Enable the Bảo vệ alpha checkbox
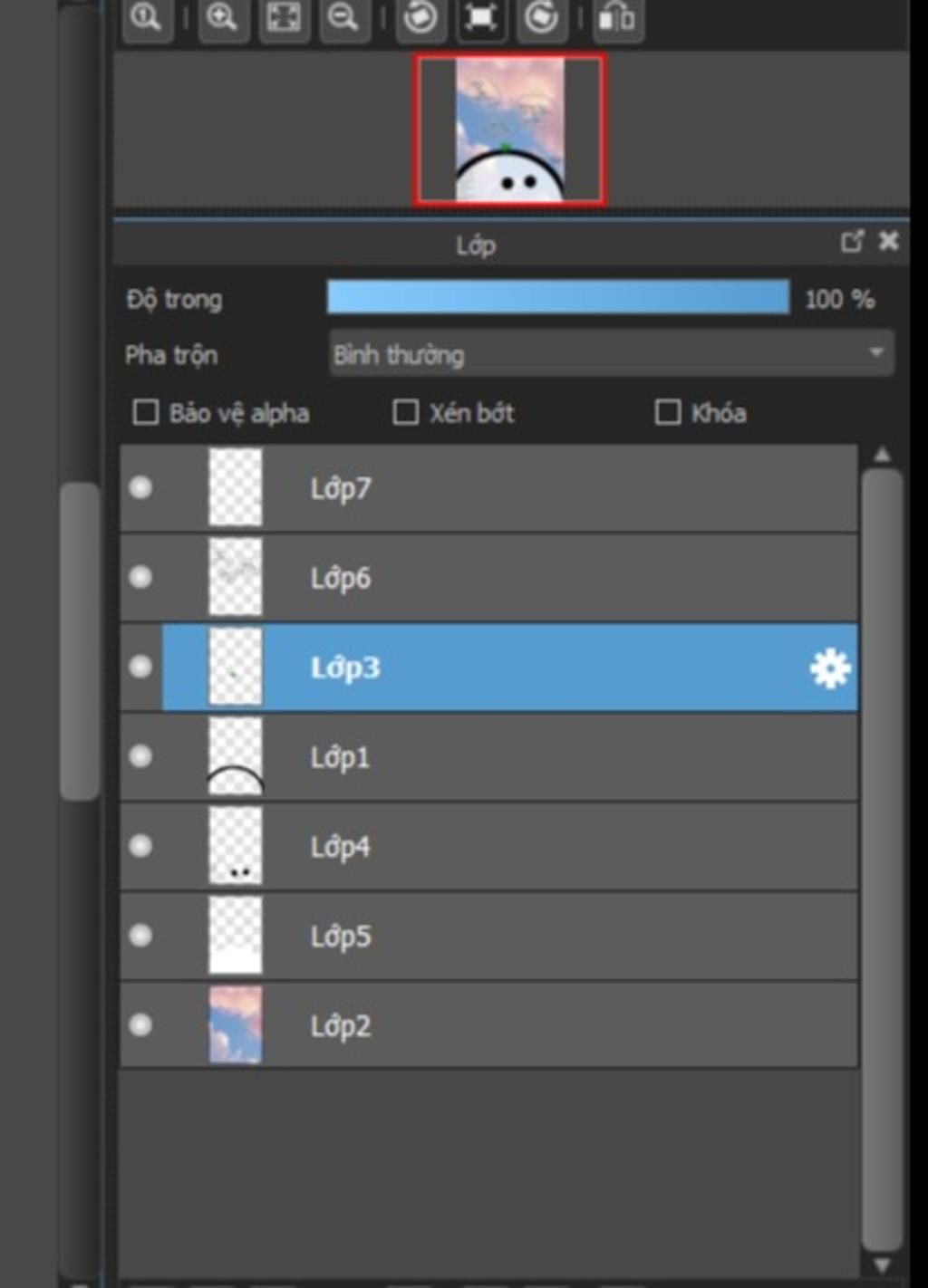This screenshot has height=1288, width=928. point(146,413)
